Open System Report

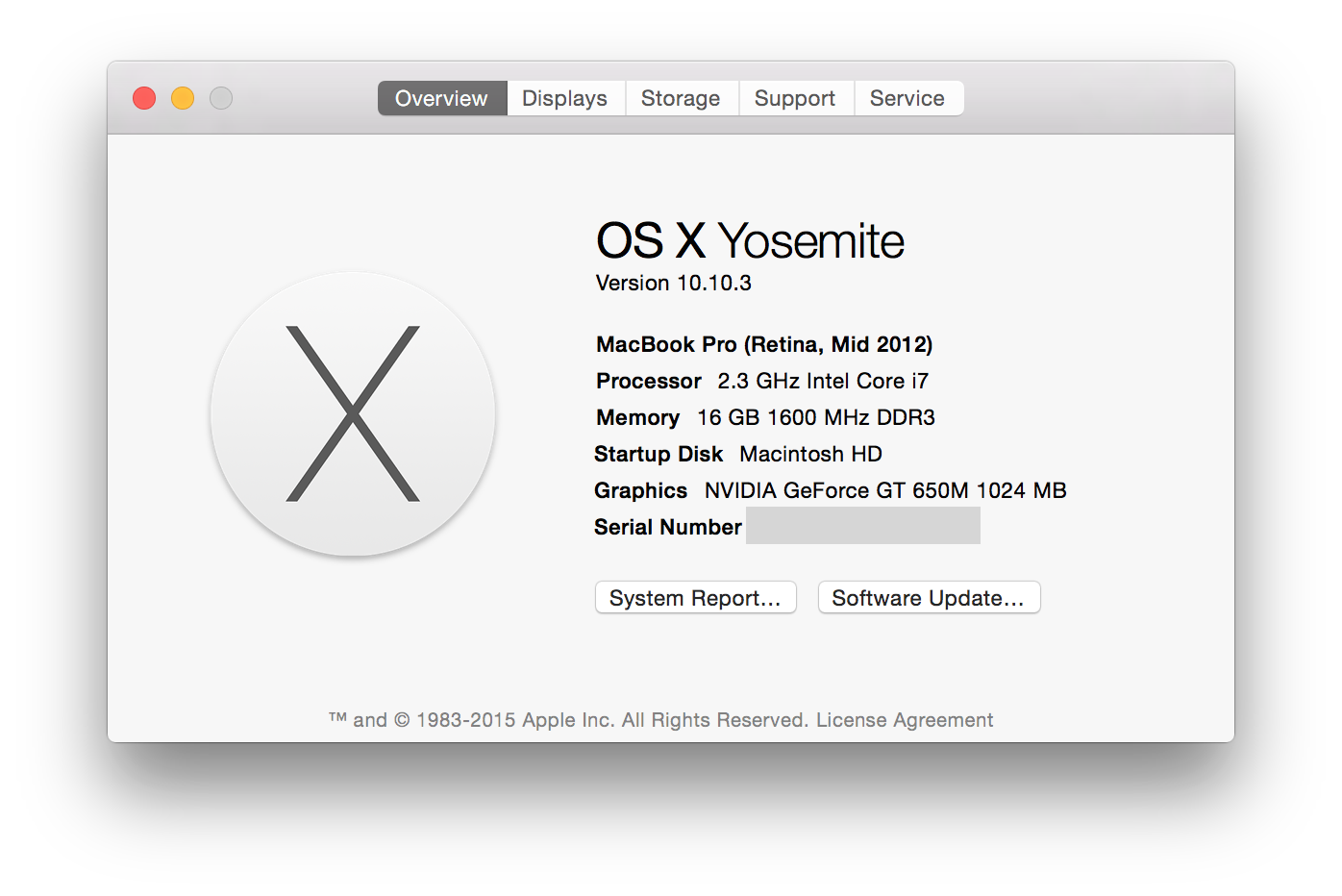695,597
